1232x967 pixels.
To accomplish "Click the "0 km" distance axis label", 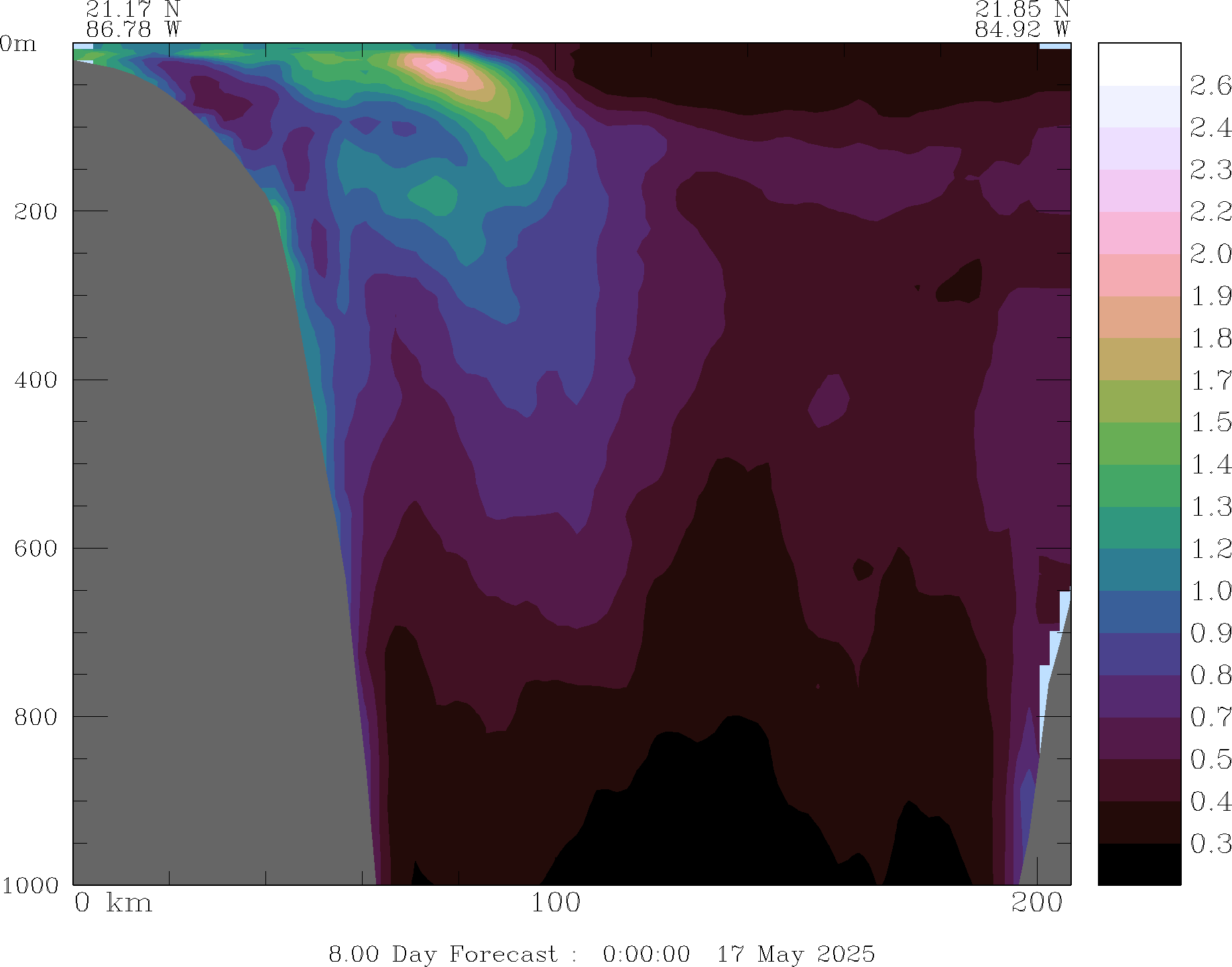I will click(113, 903).
